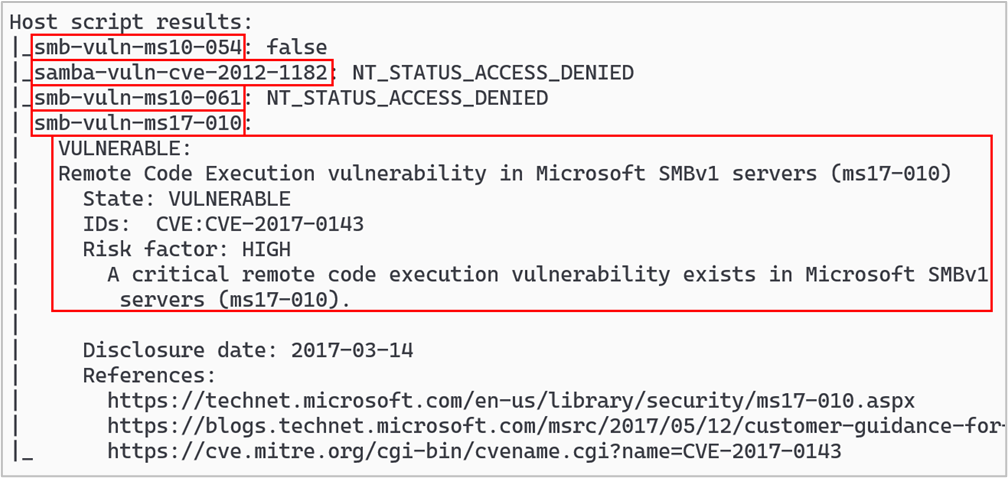Select the "A critical remote code execution" description line

(x=548, y=275)
